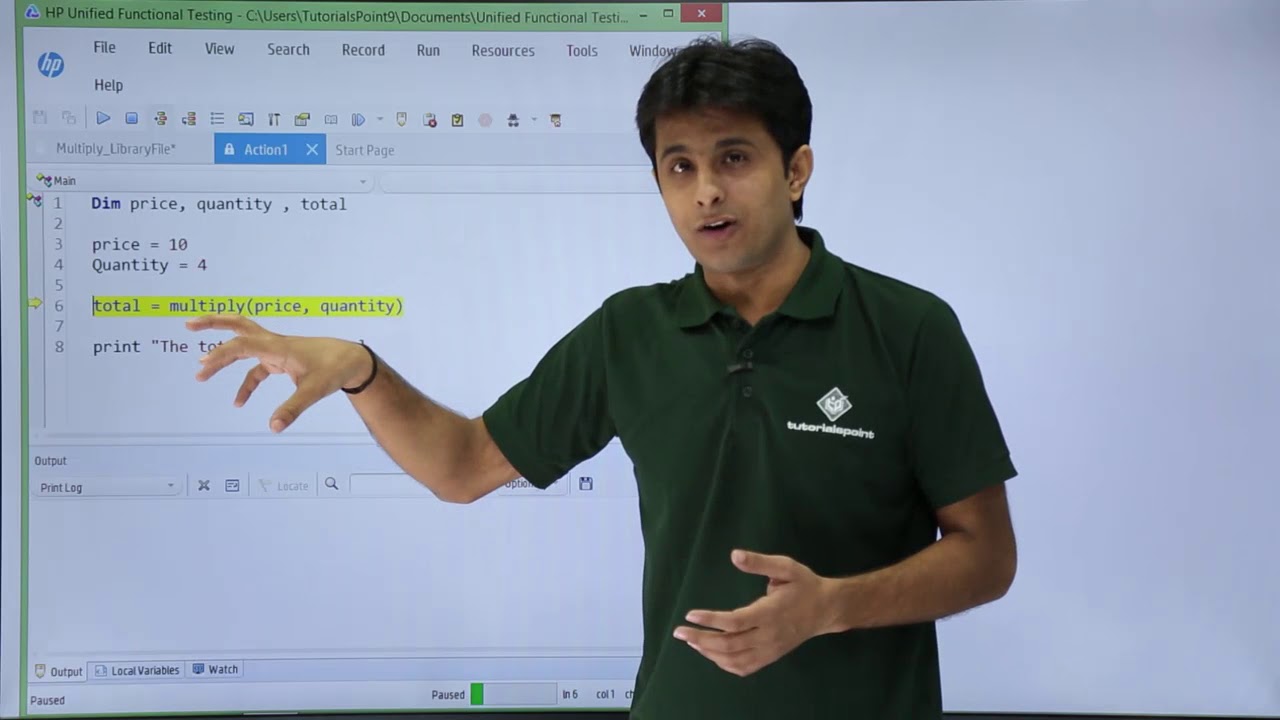Switch to the Local Variables tab
Viewport: 1280px width, 720px height.
(137, 670)
